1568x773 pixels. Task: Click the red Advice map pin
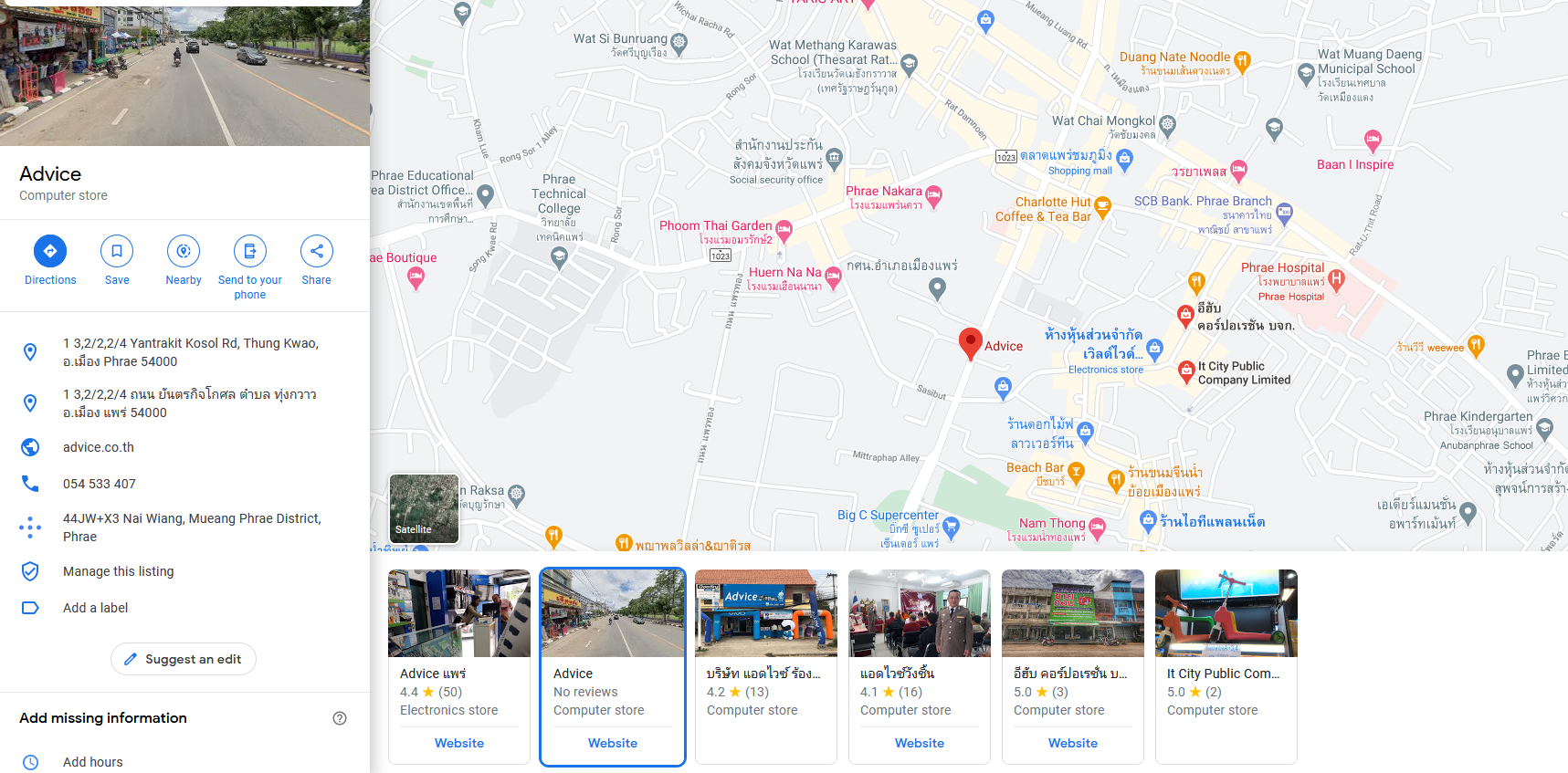pyautogui.click(x=970, y=344)
